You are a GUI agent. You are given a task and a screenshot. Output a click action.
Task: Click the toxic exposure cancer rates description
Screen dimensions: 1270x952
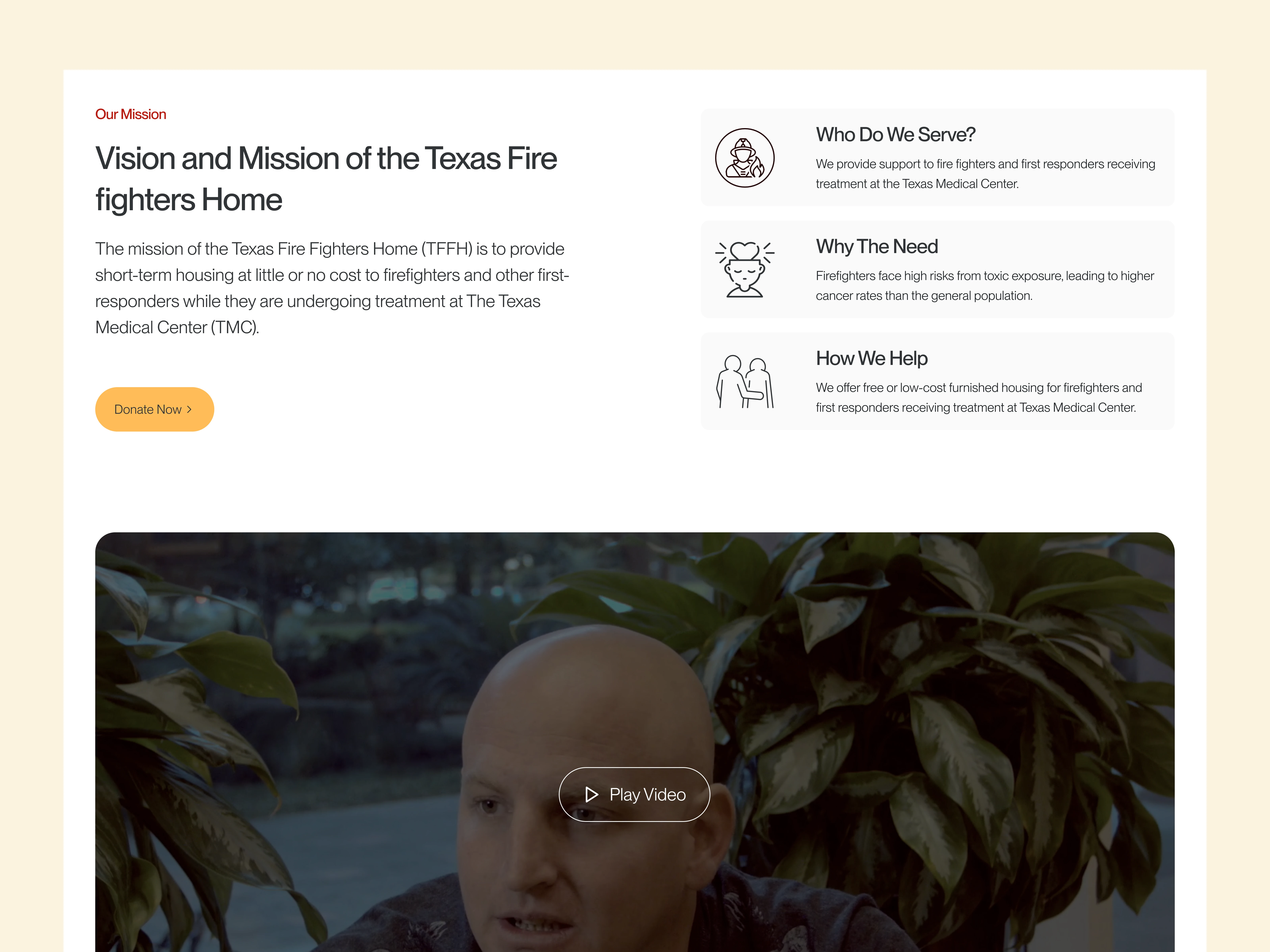click(985, 286)
